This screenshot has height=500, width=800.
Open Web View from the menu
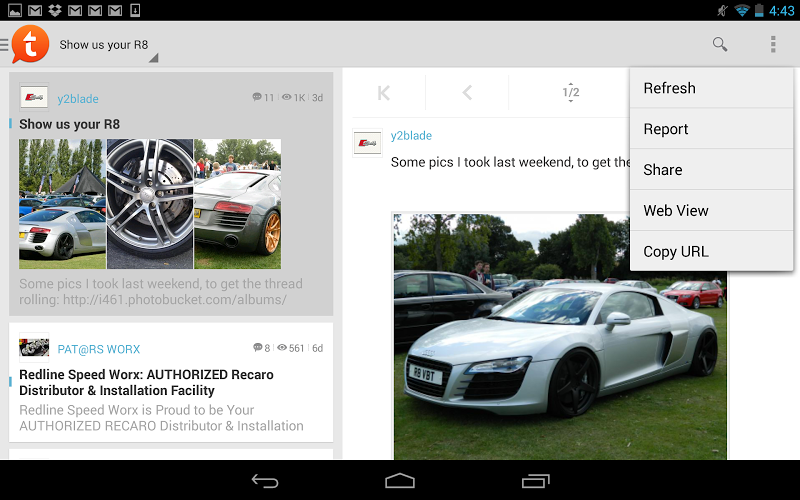tap(711, 211)
